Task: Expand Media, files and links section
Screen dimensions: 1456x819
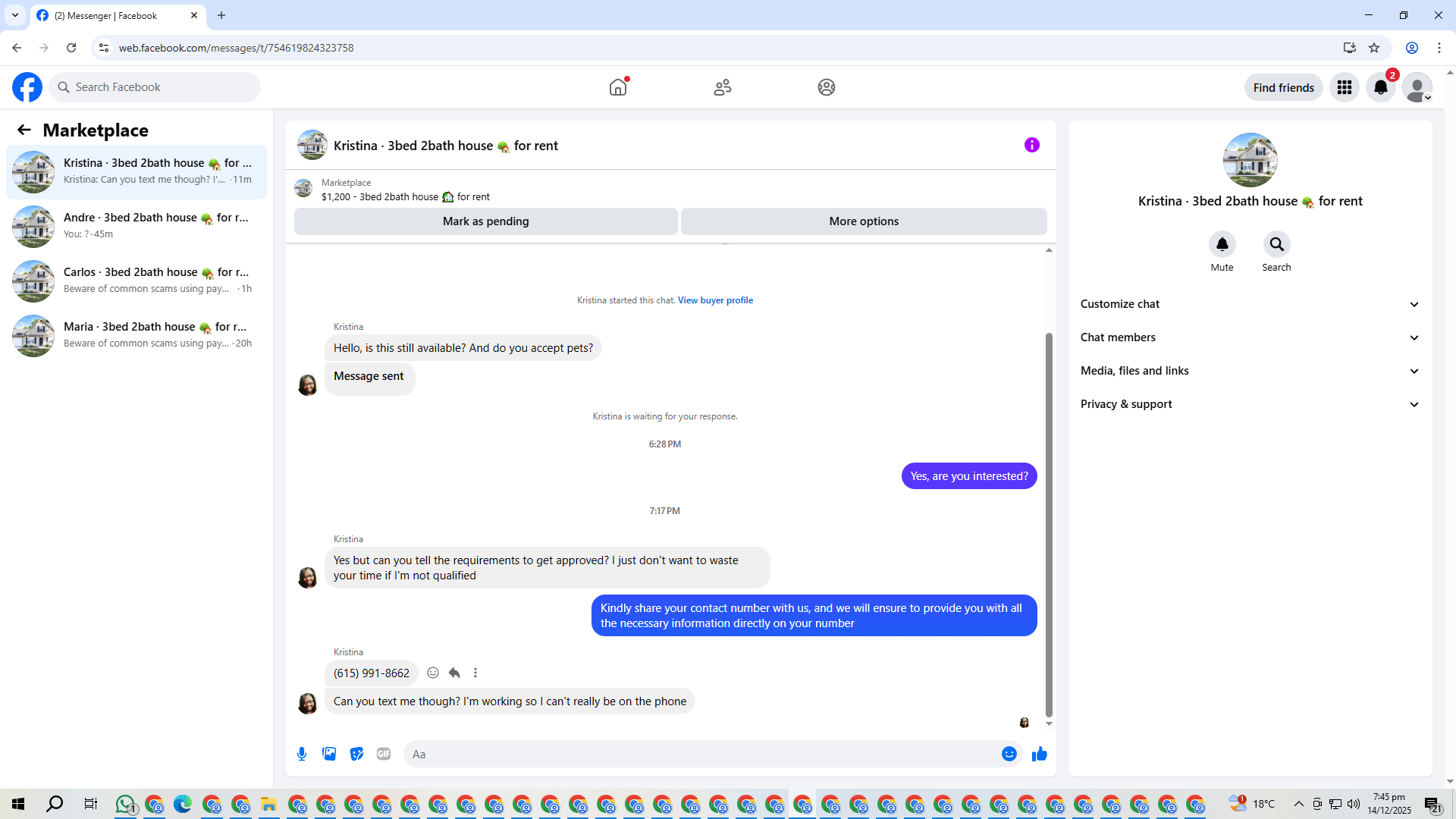Action: tap(1250, 371)
